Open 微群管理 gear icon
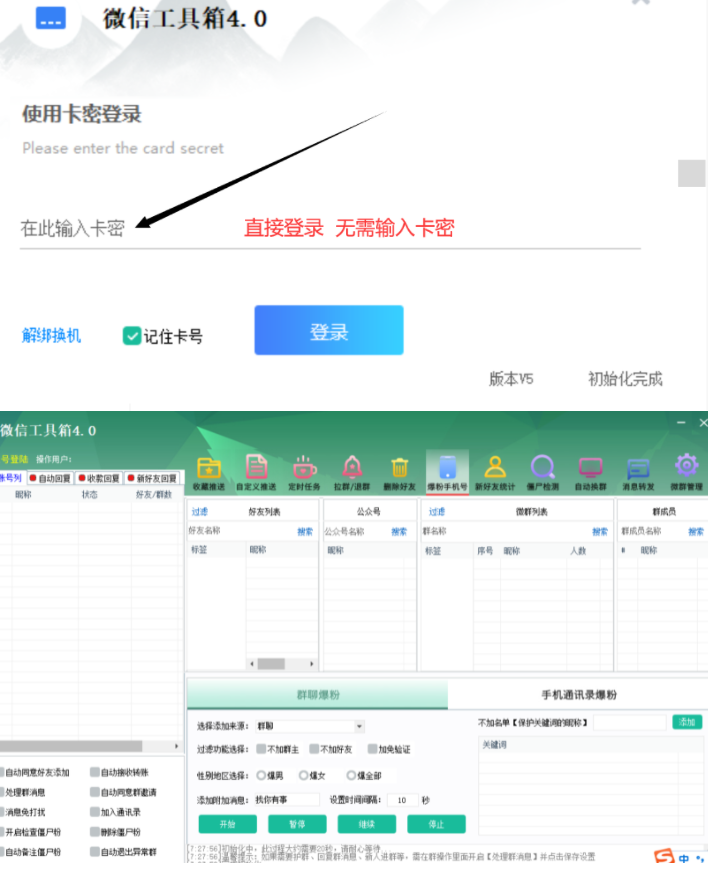This screenshot has height=871, width=708. pos(686,467)
